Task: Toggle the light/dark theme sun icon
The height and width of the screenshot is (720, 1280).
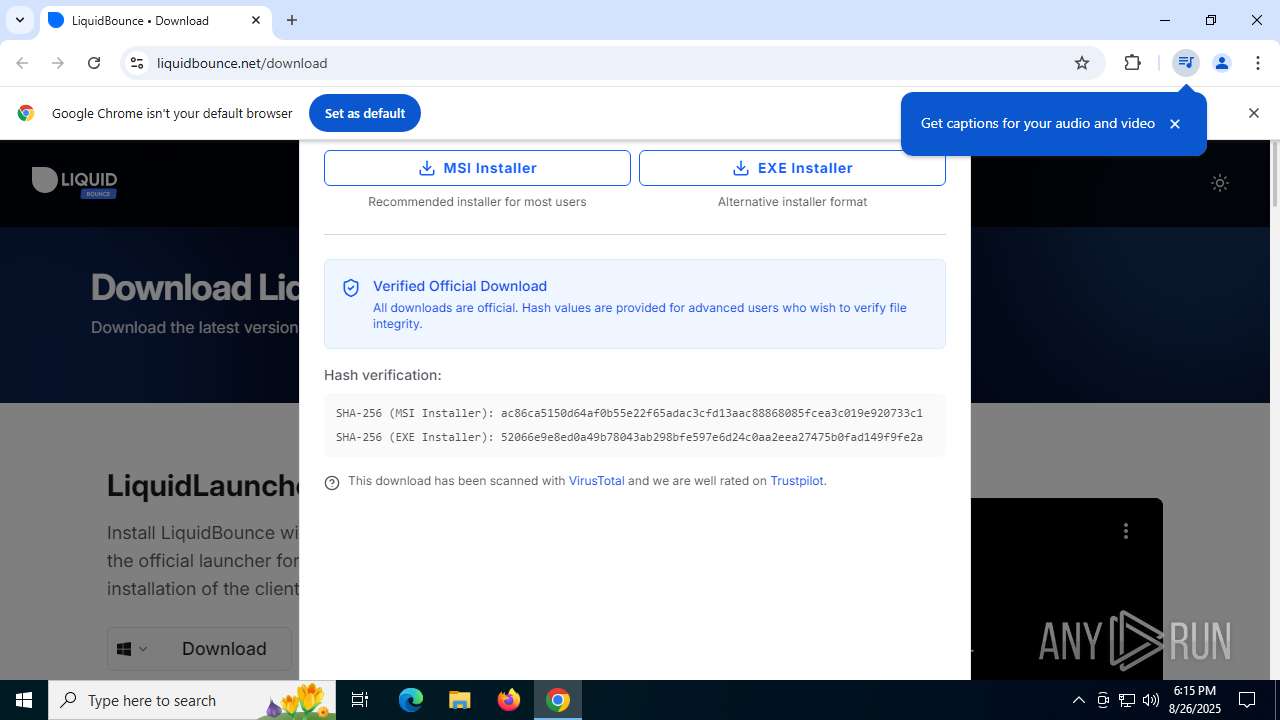Action: [x=1219, y=183]
